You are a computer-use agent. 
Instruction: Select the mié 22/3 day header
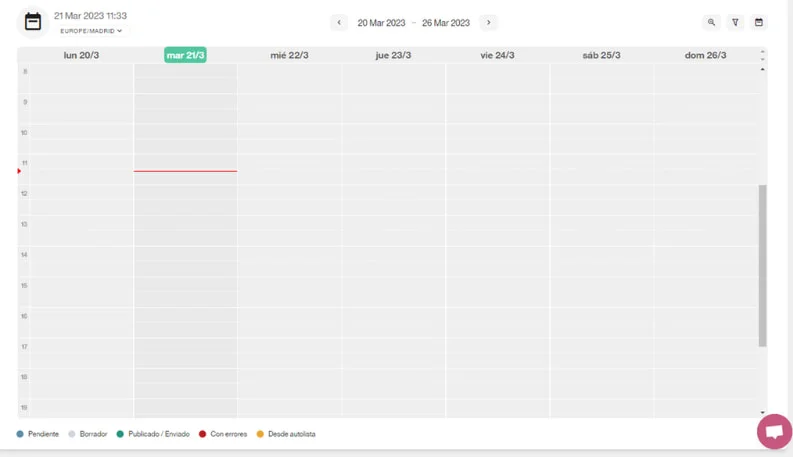click(x=289, y=55)
